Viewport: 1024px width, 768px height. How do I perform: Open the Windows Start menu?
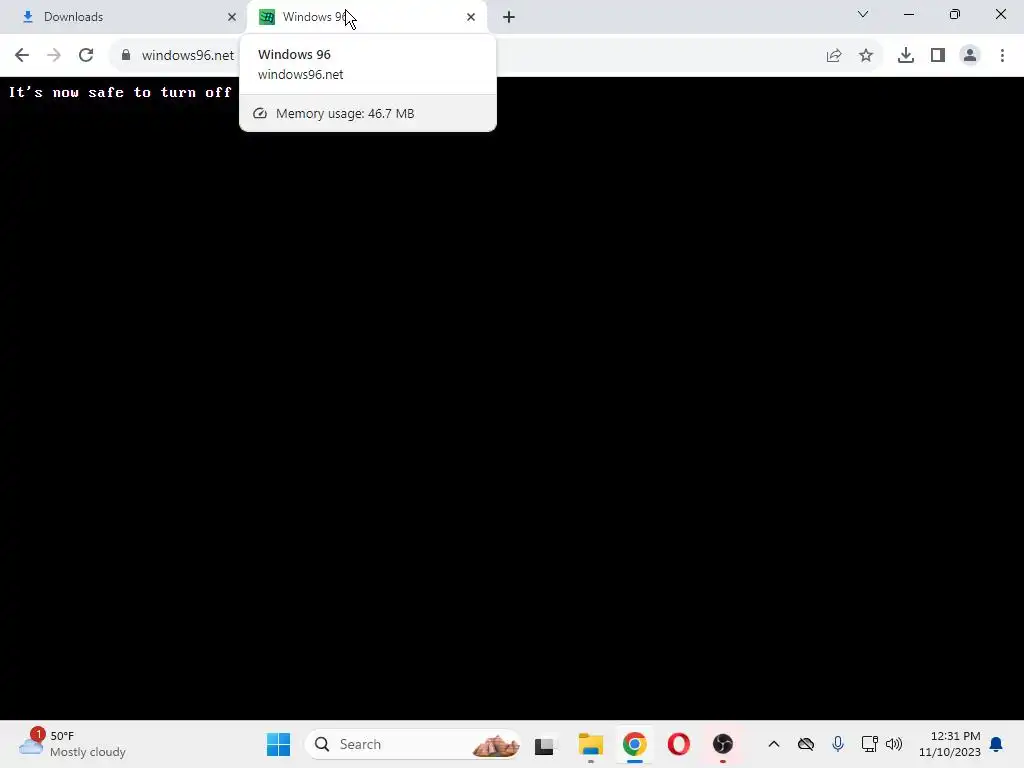point(278,744)
